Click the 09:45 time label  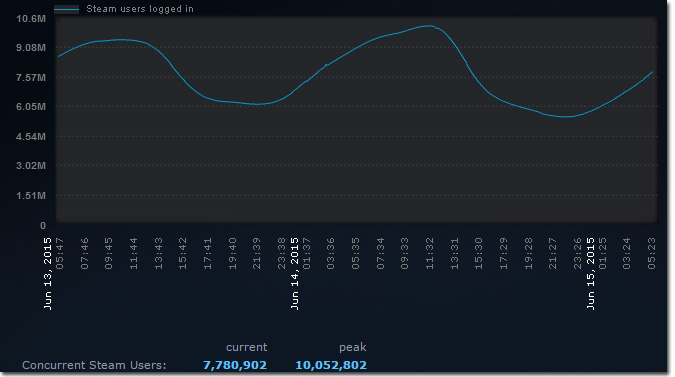[109, 253]
